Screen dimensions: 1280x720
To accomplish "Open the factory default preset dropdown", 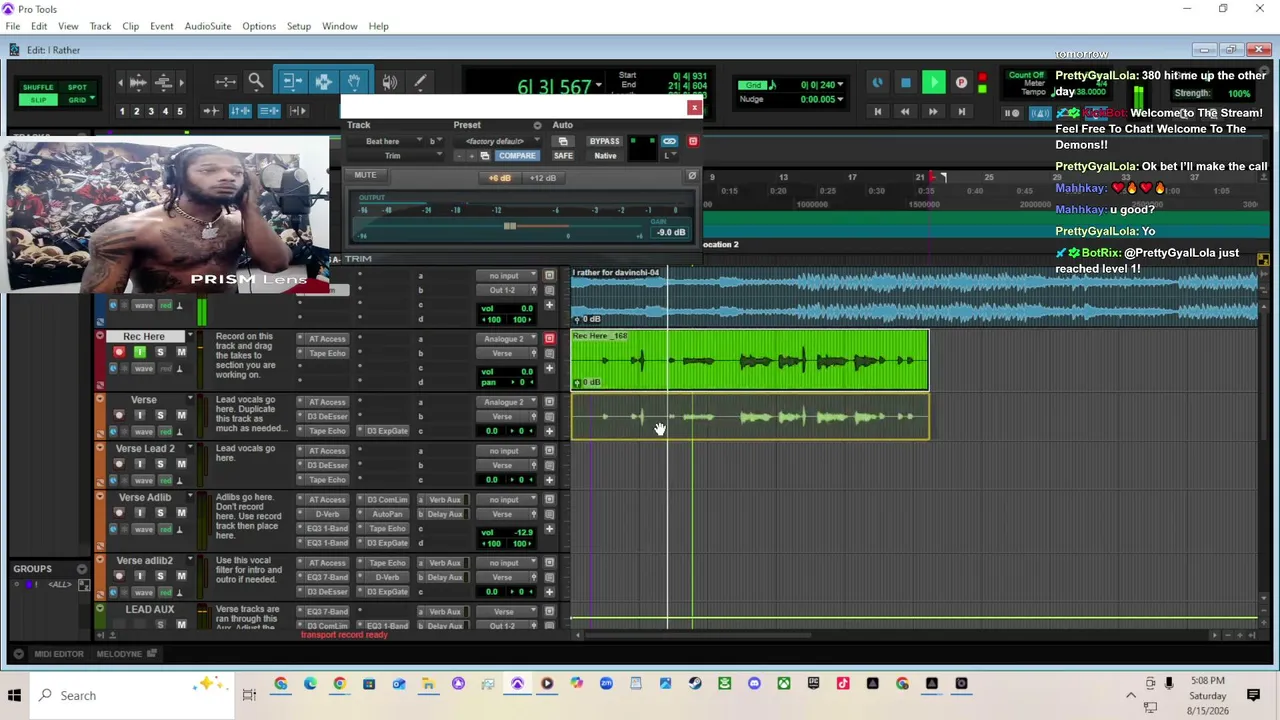I will [497, 141].
